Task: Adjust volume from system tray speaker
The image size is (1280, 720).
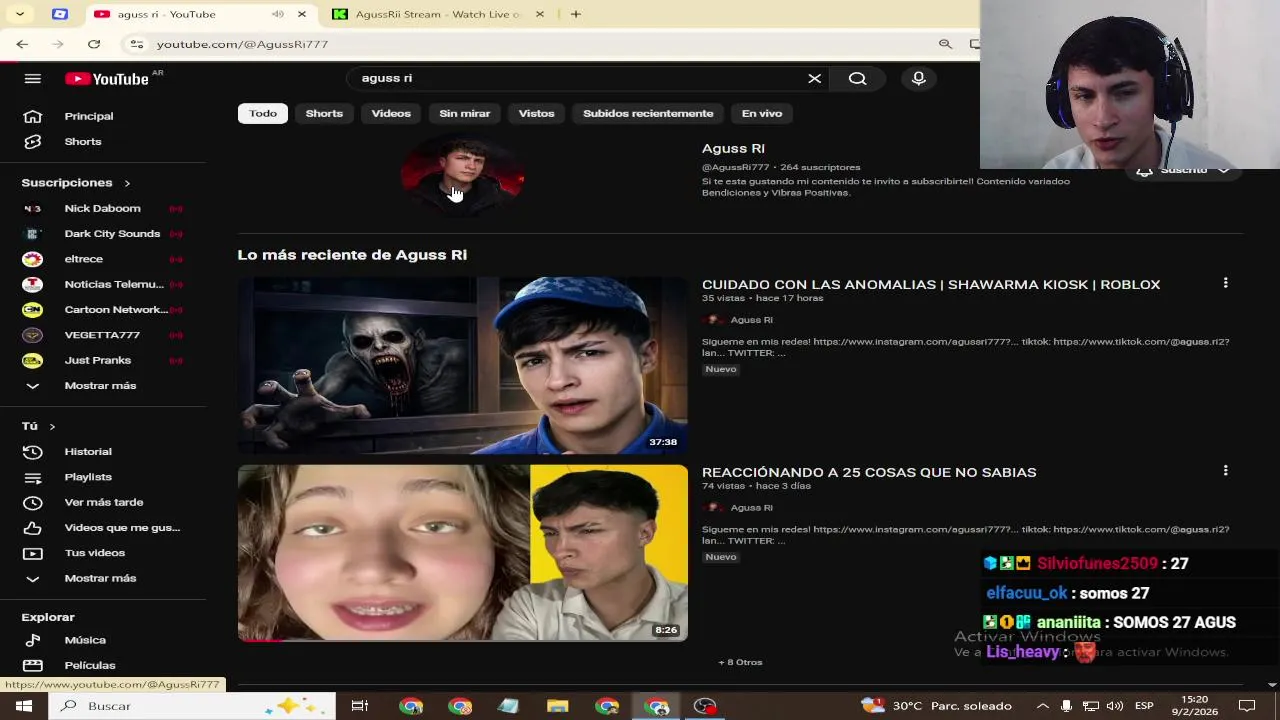Action: (x=1114, y=706)
